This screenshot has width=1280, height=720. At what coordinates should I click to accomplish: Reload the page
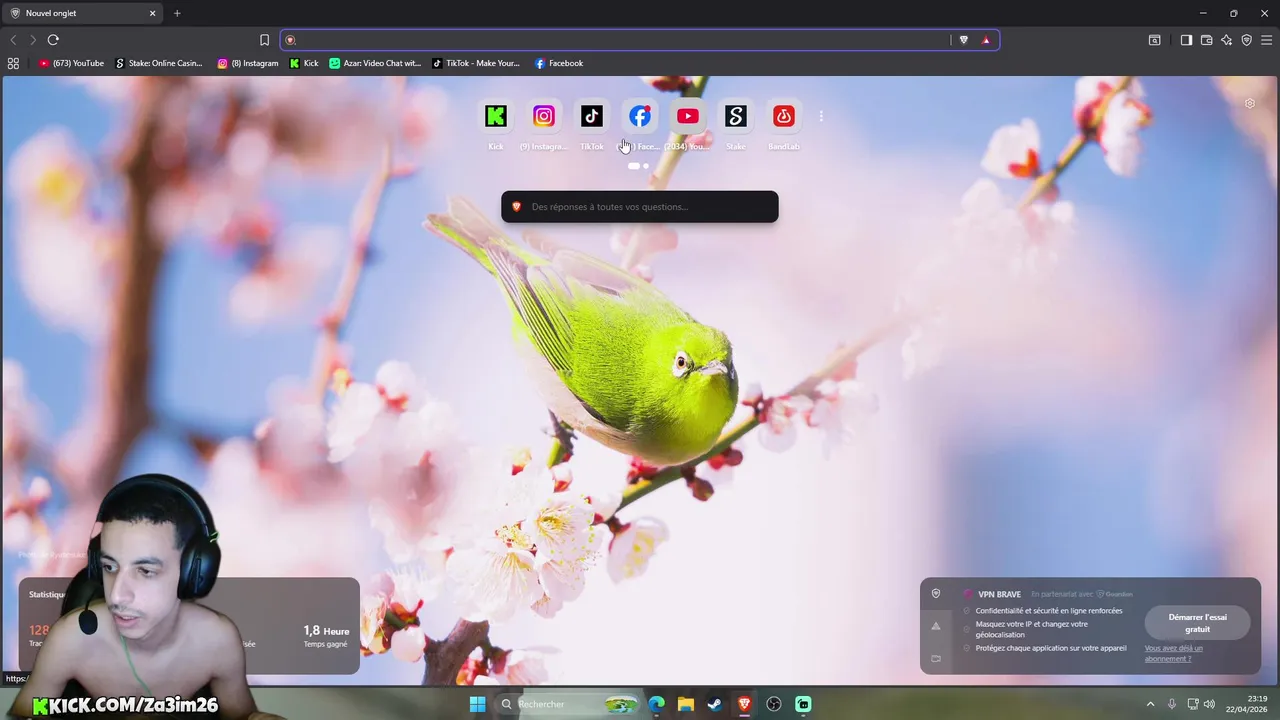53,40
